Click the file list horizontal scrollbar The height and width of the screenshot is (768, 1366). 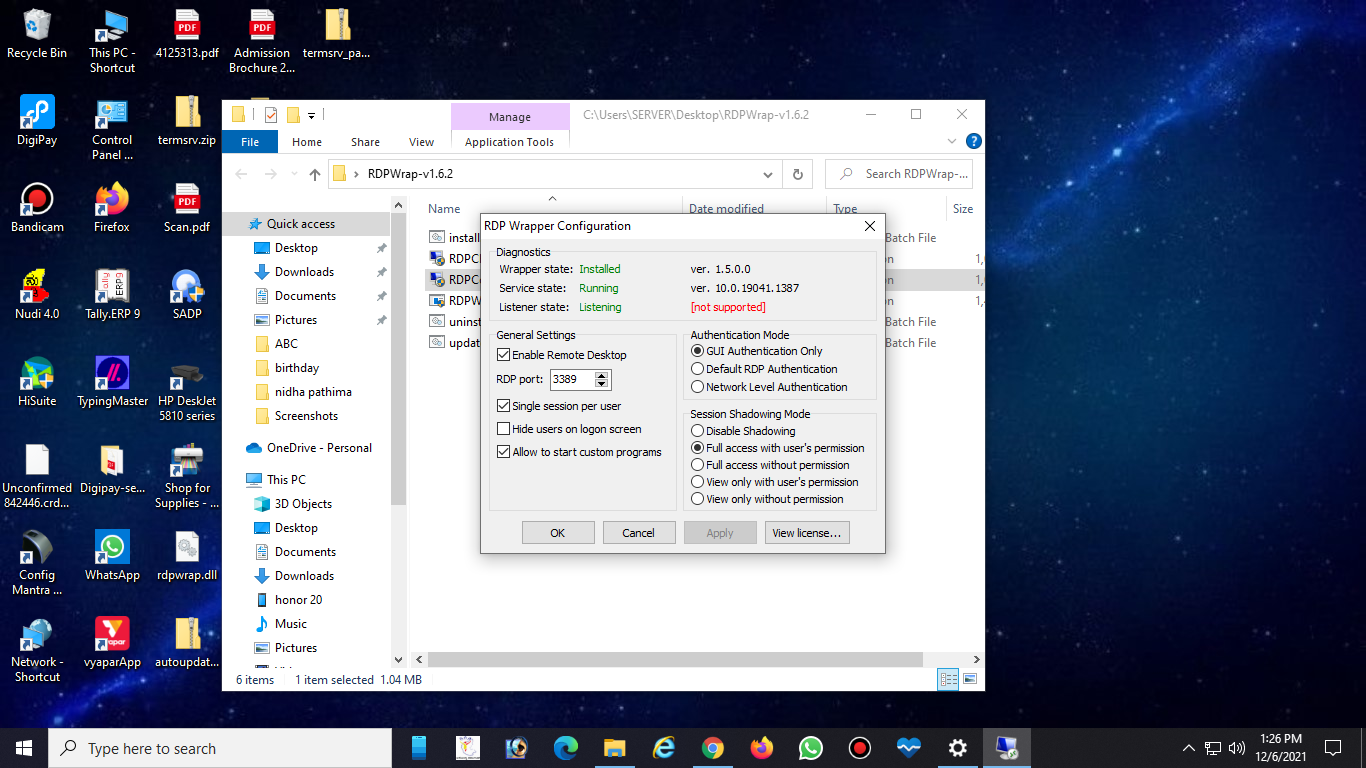[x=674, y=660]
